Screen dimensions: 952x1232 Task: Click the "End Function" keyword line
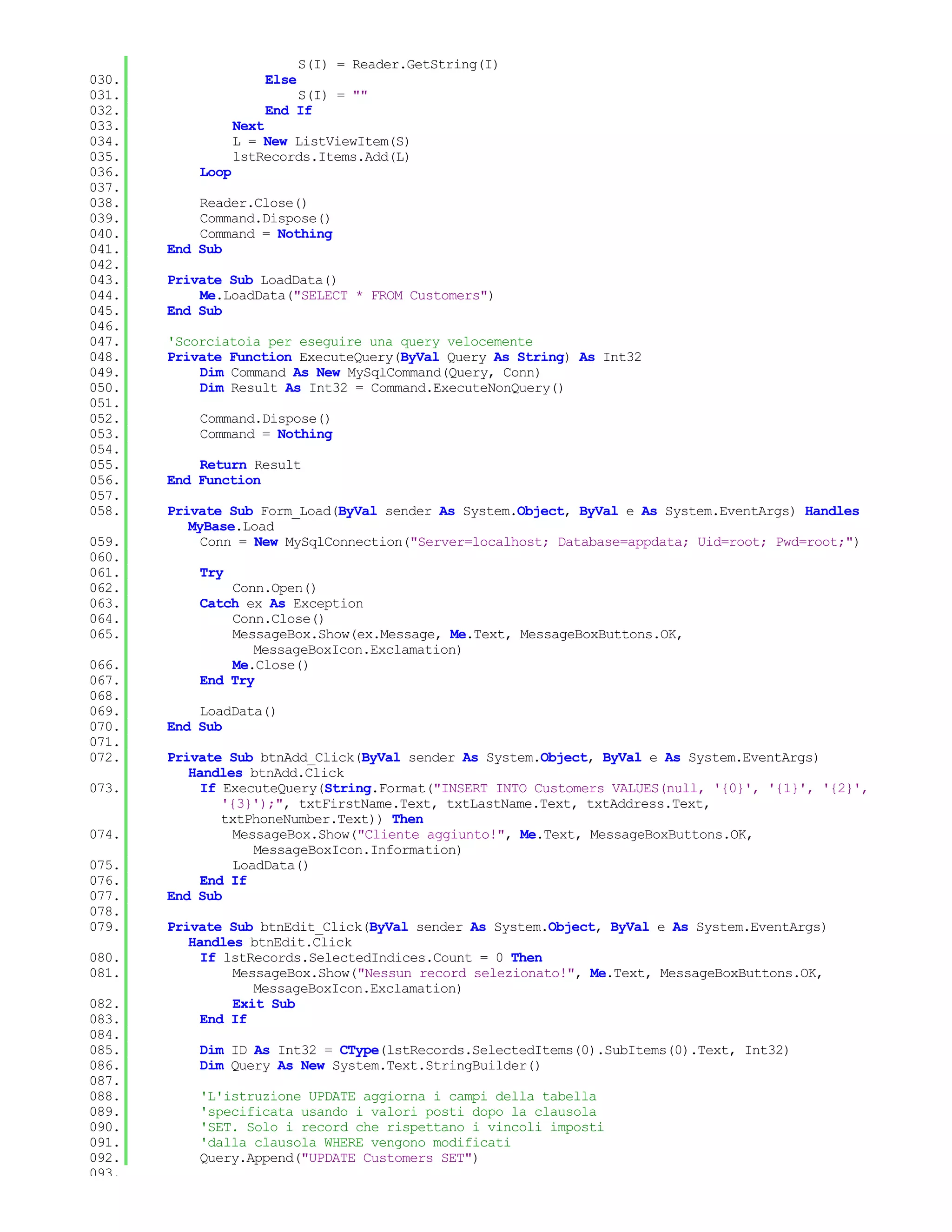tap(214, 480)
